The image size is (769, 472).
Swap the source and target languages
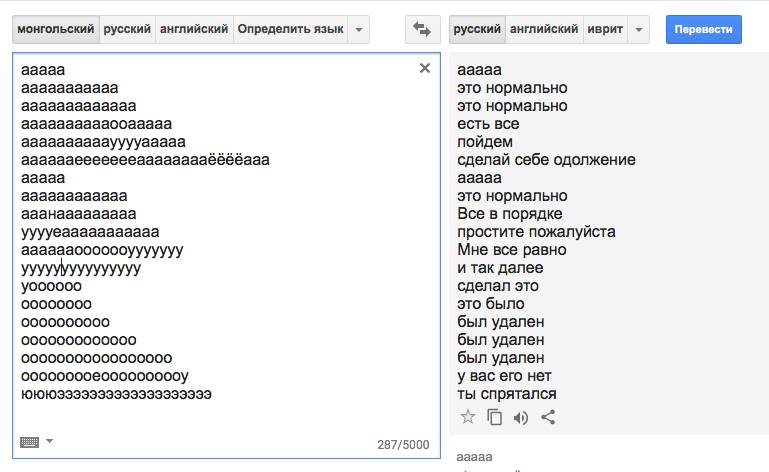423,29
